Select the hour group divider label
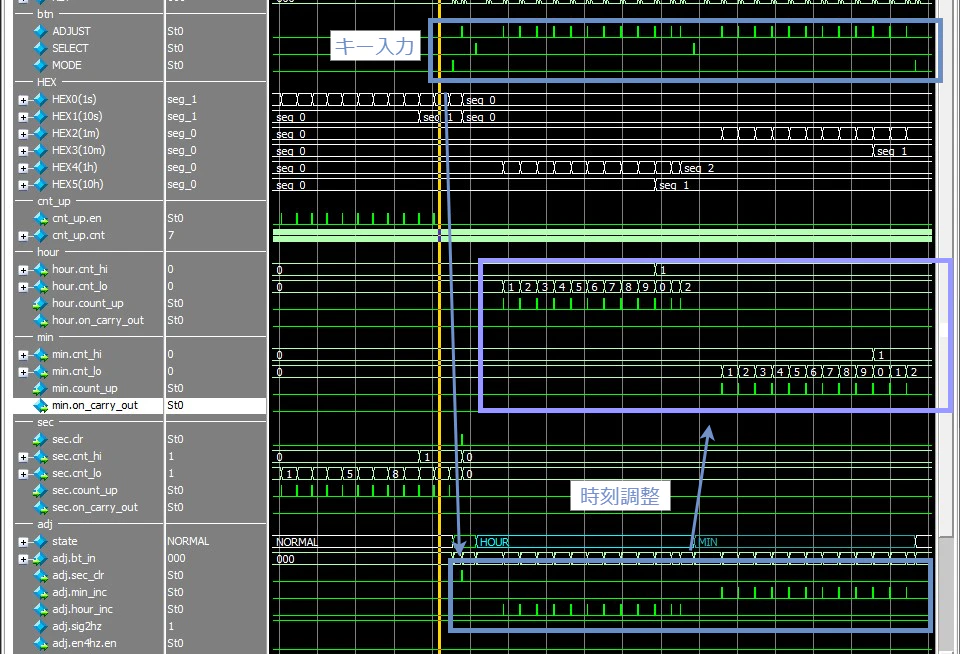This screenshot has width=965, height=655. 47,252
